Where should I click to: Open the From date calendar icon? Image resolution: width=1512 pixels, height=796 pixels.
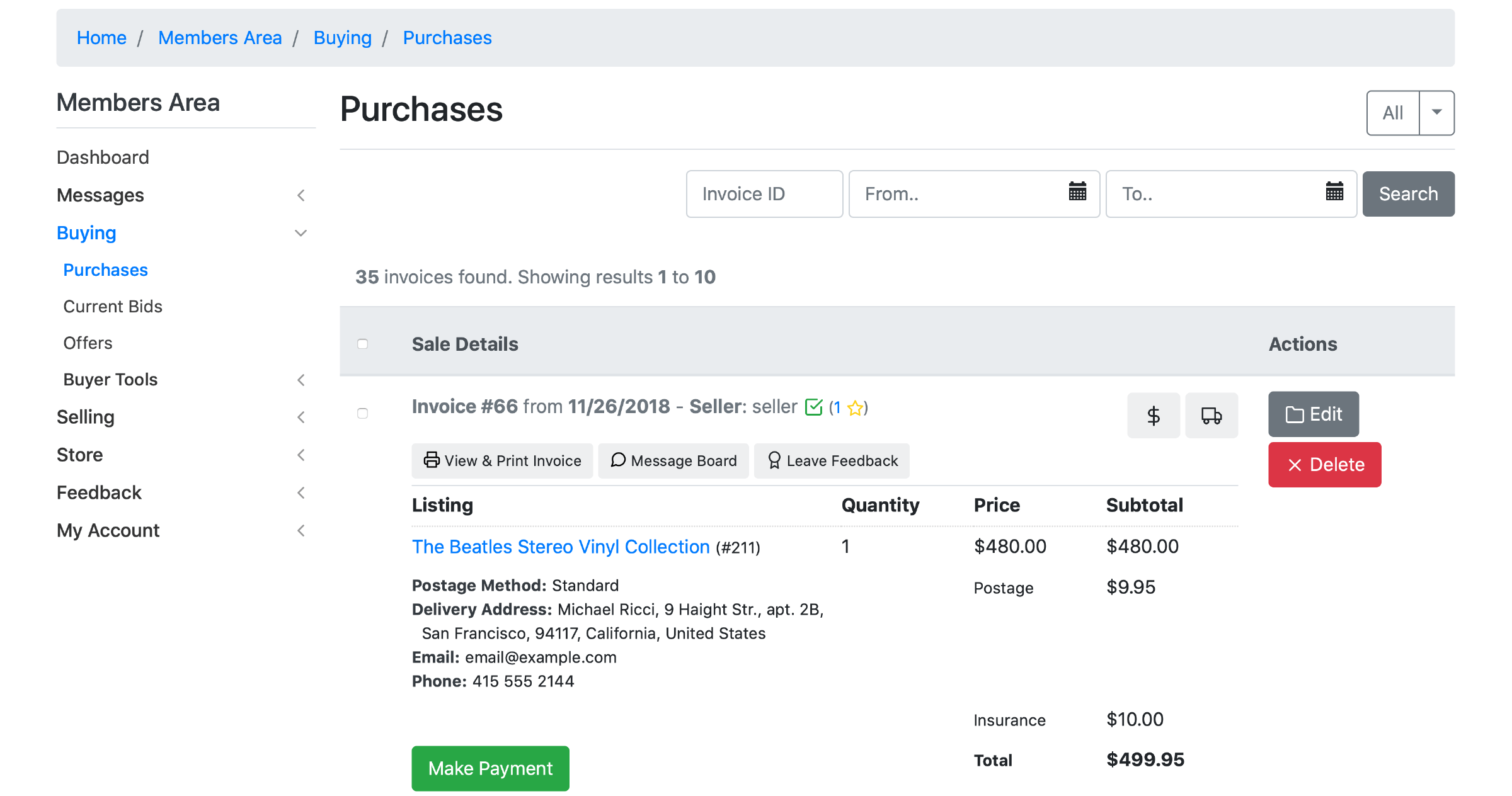(1077, 191)
